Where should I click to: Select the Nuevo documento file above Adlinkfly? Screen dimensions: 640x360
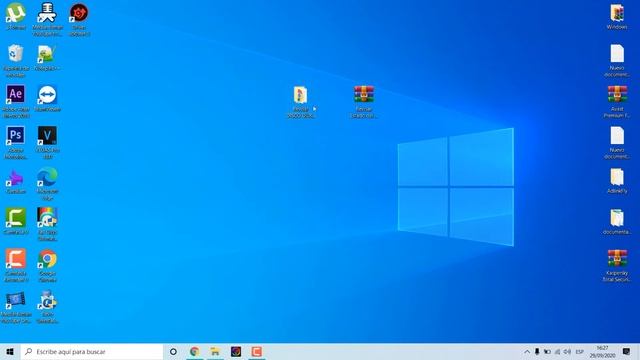coord(617,142)
